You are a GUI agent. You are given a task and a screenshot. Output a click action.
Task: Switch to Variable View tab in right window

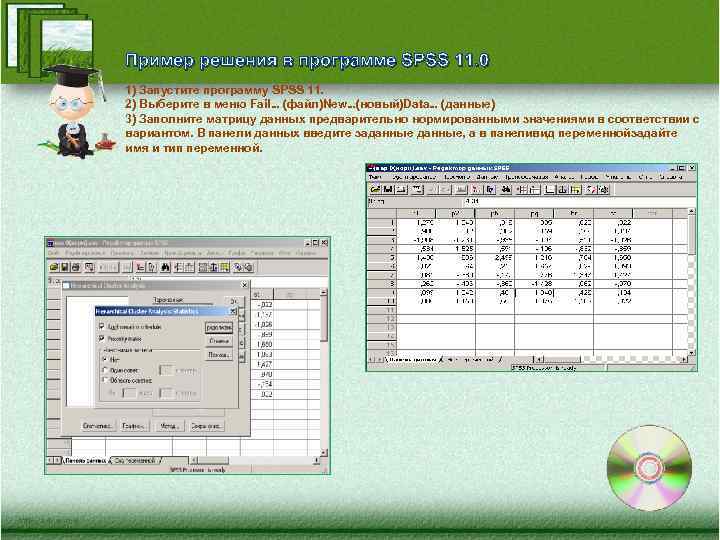(x=471, y=360)
